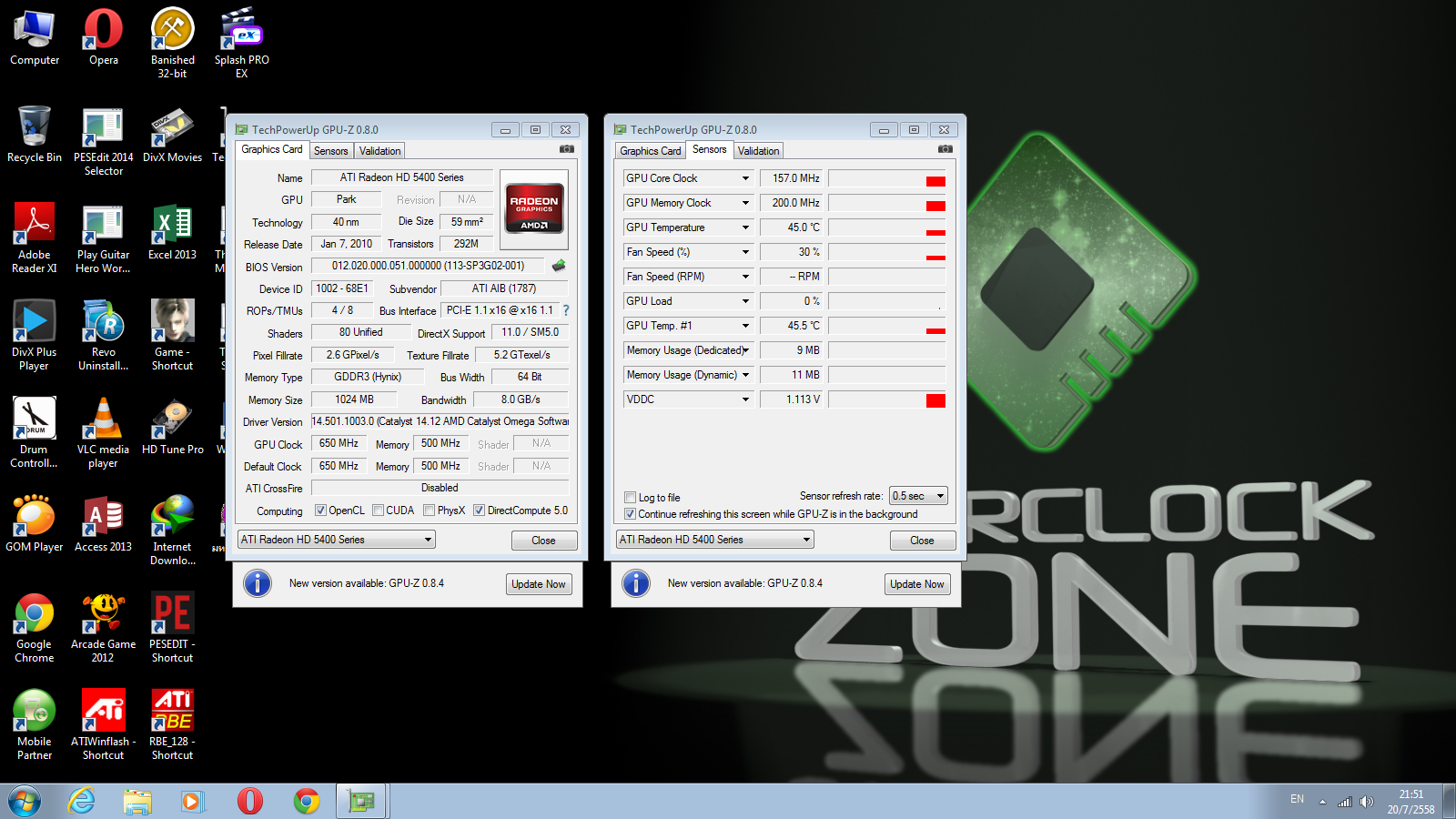
Task: Open Internet Download Manager shortcut
Action: pyautogui.click(x=173, y=531)
